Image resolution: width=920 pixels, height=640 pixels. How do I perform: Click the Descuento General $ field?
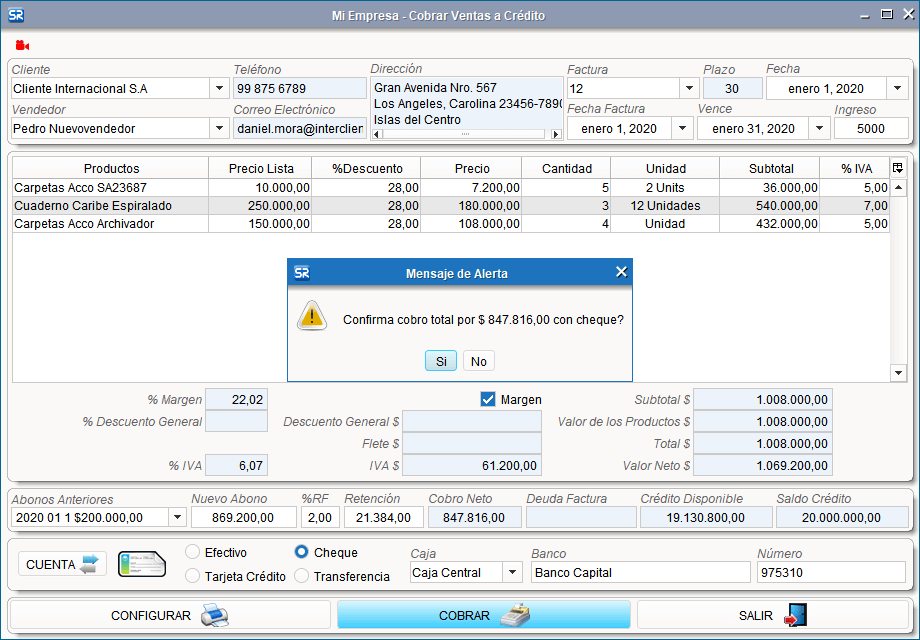pyautogui.click(x=472, y=421)
